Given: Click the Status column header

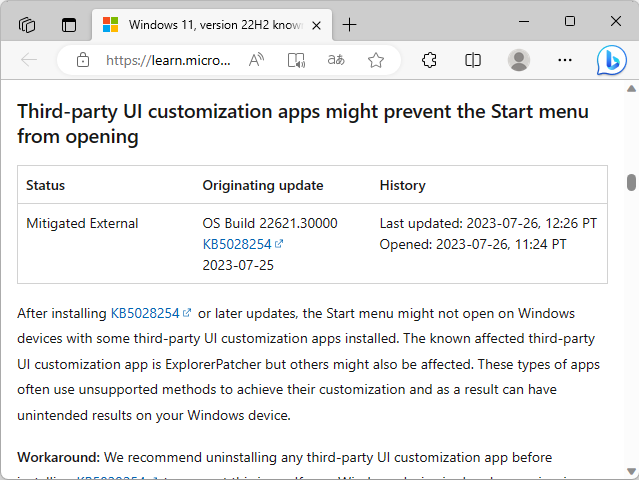Looking at the screenshot, I should (45, 185).
